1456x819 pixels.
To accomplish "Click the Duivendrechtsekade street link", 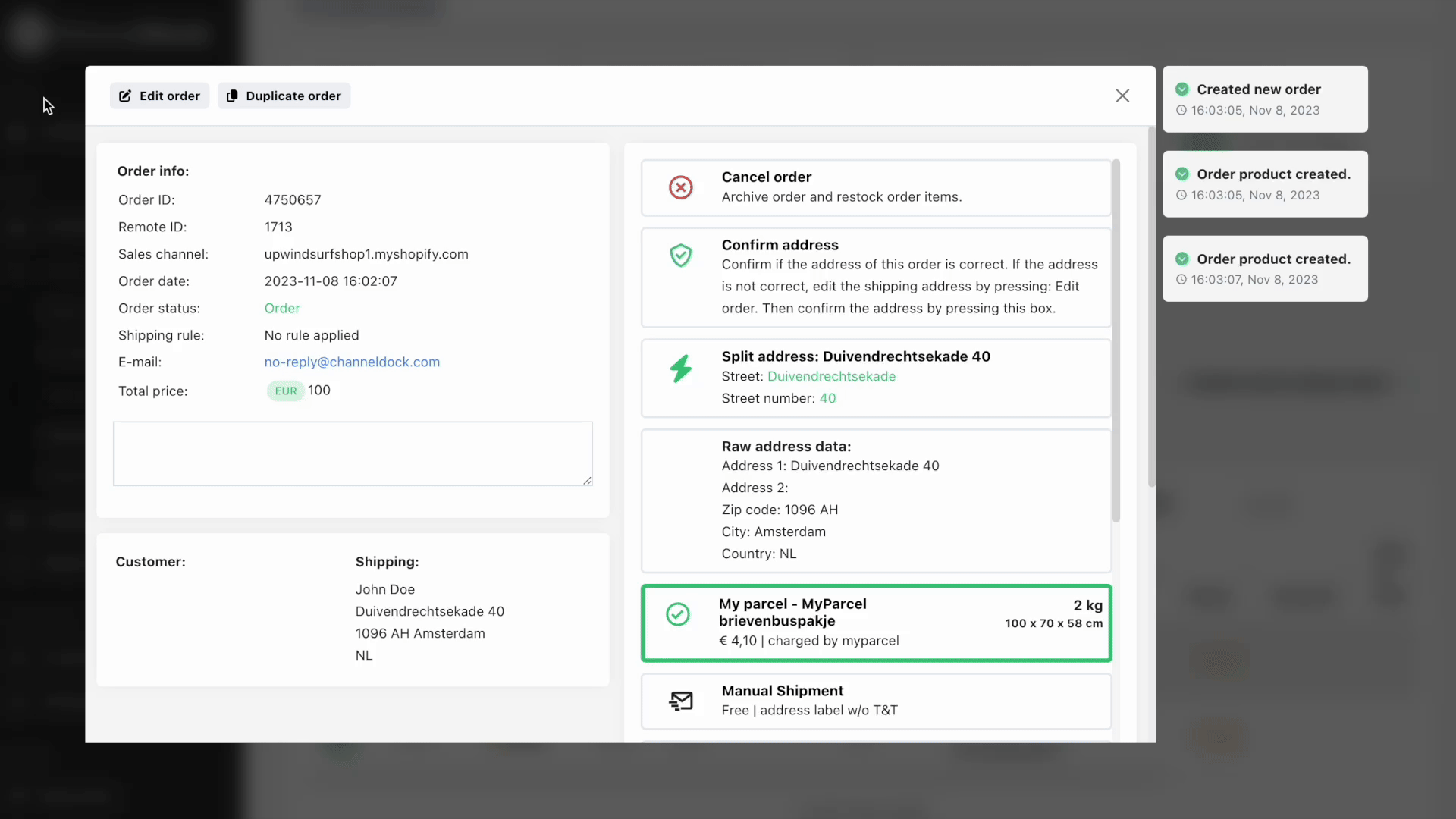I will (x=831, y=376).
